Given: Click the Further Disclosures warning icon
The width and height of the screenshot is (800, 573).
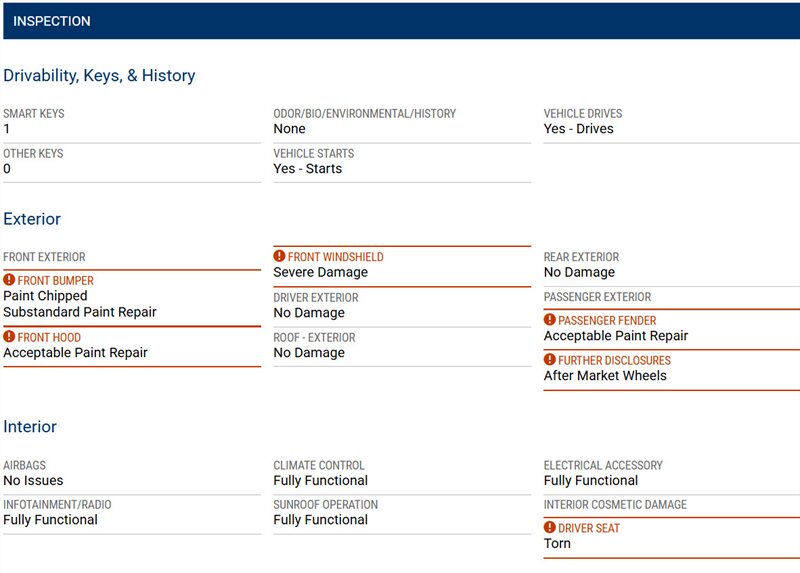Looking at the screenshot, I should [x=550, y=360].
